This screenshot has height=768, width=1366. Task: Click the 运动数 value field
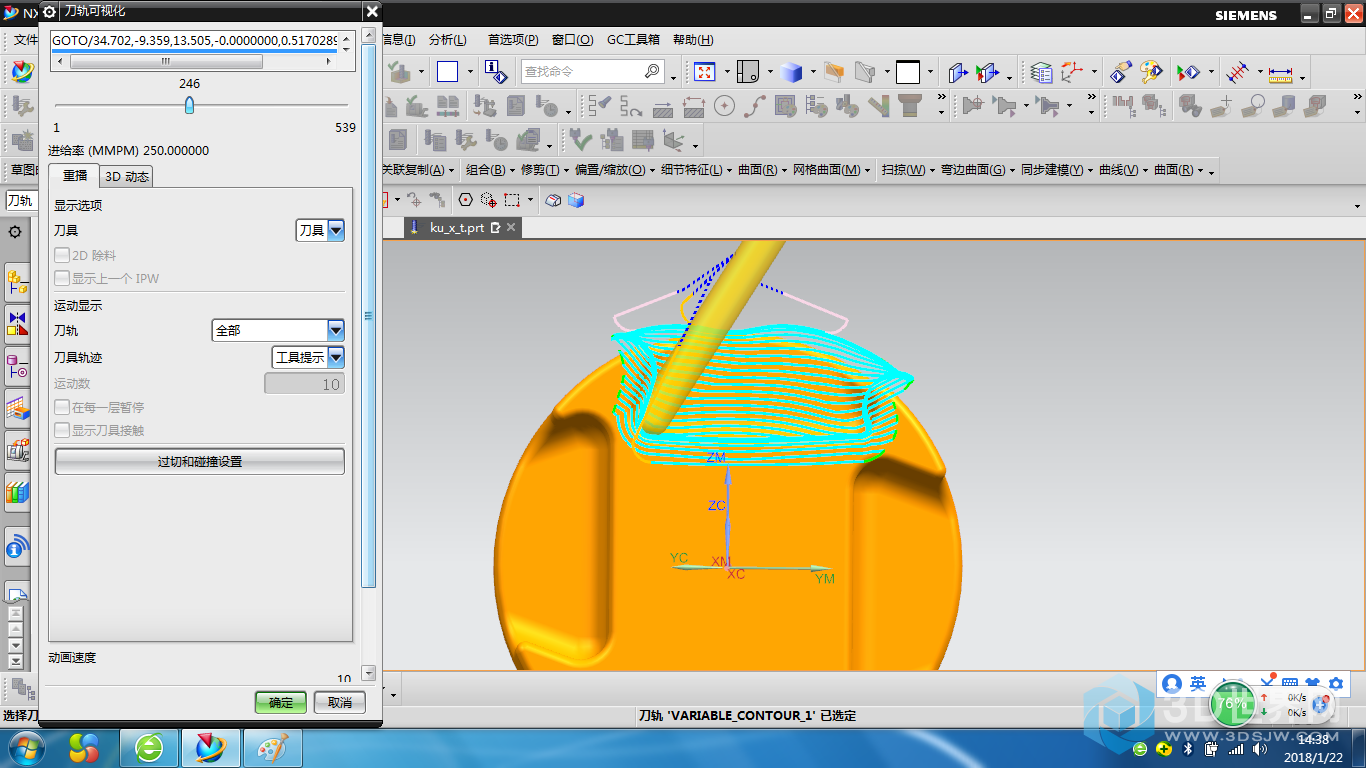(304, 384)
